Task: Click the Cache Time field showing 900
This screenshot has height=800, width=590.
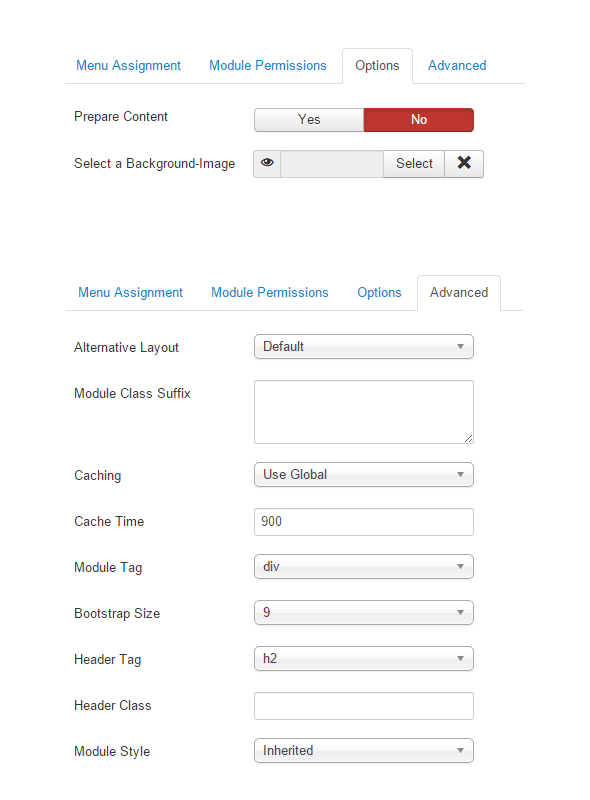Action: [x=364, y=522]
